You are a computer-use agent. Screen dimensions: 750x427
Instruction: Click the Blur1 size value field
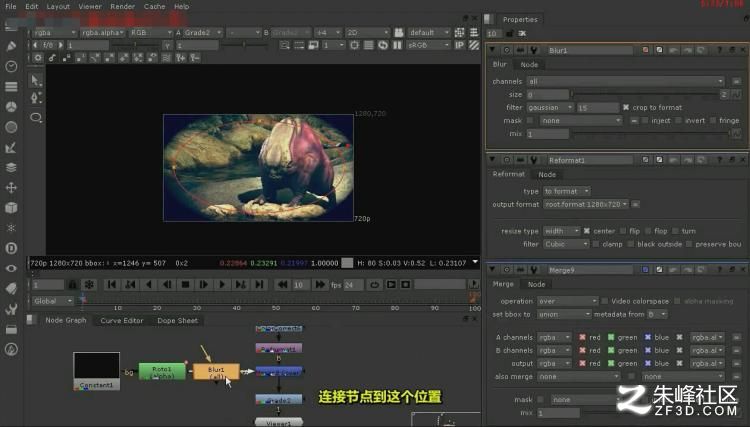click(548, 95)
